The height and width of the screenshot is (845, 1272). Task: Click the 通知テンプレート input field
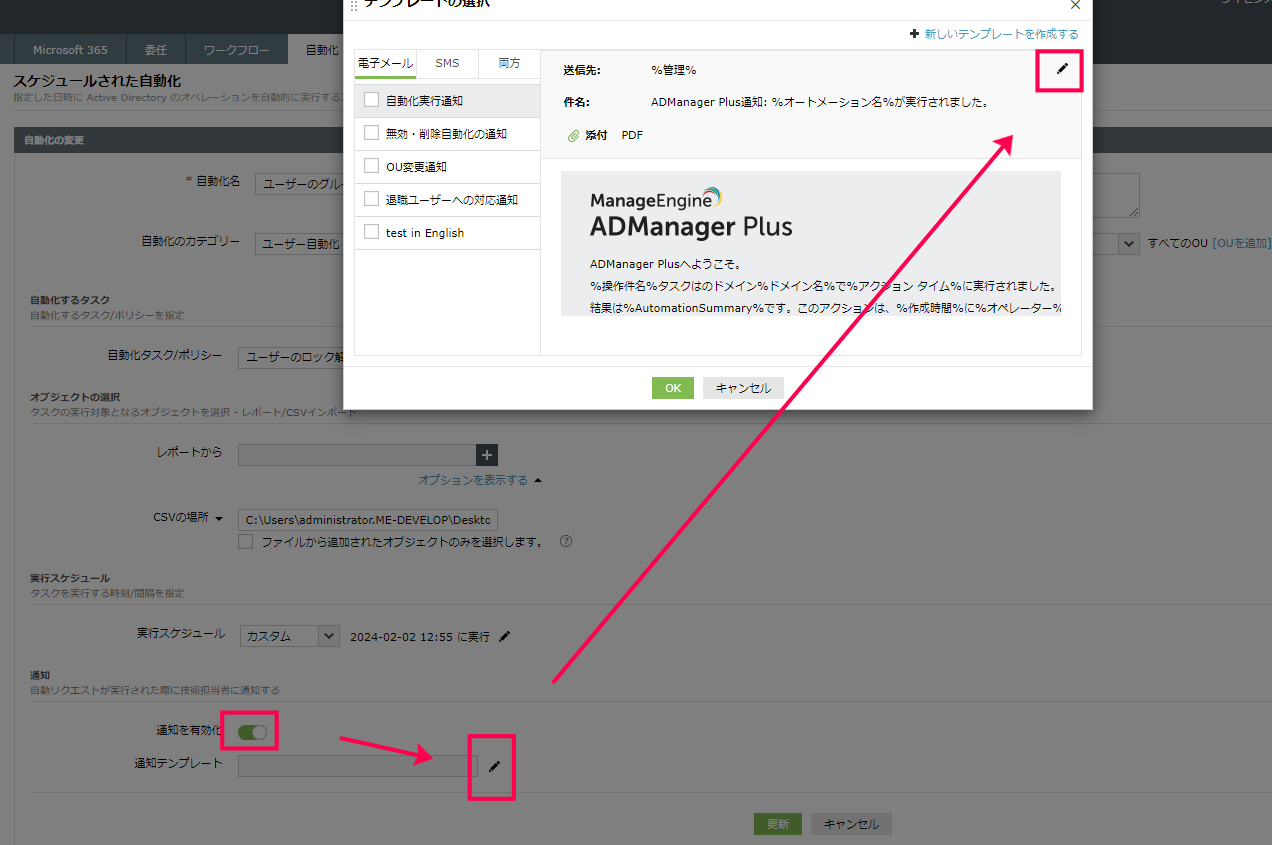pyautogui.click(x=358, y=766)
